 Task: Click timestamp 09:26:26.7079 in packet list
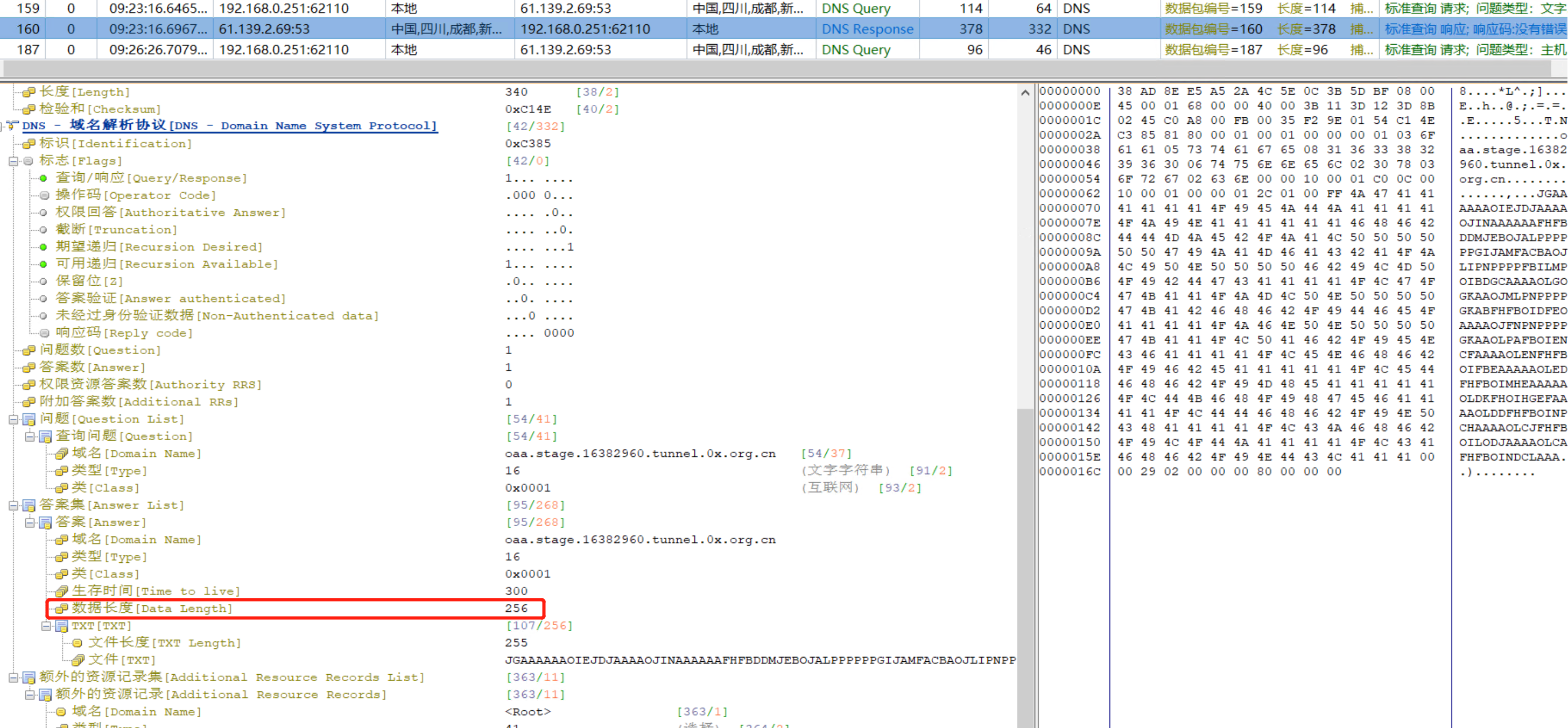[158, 50]
